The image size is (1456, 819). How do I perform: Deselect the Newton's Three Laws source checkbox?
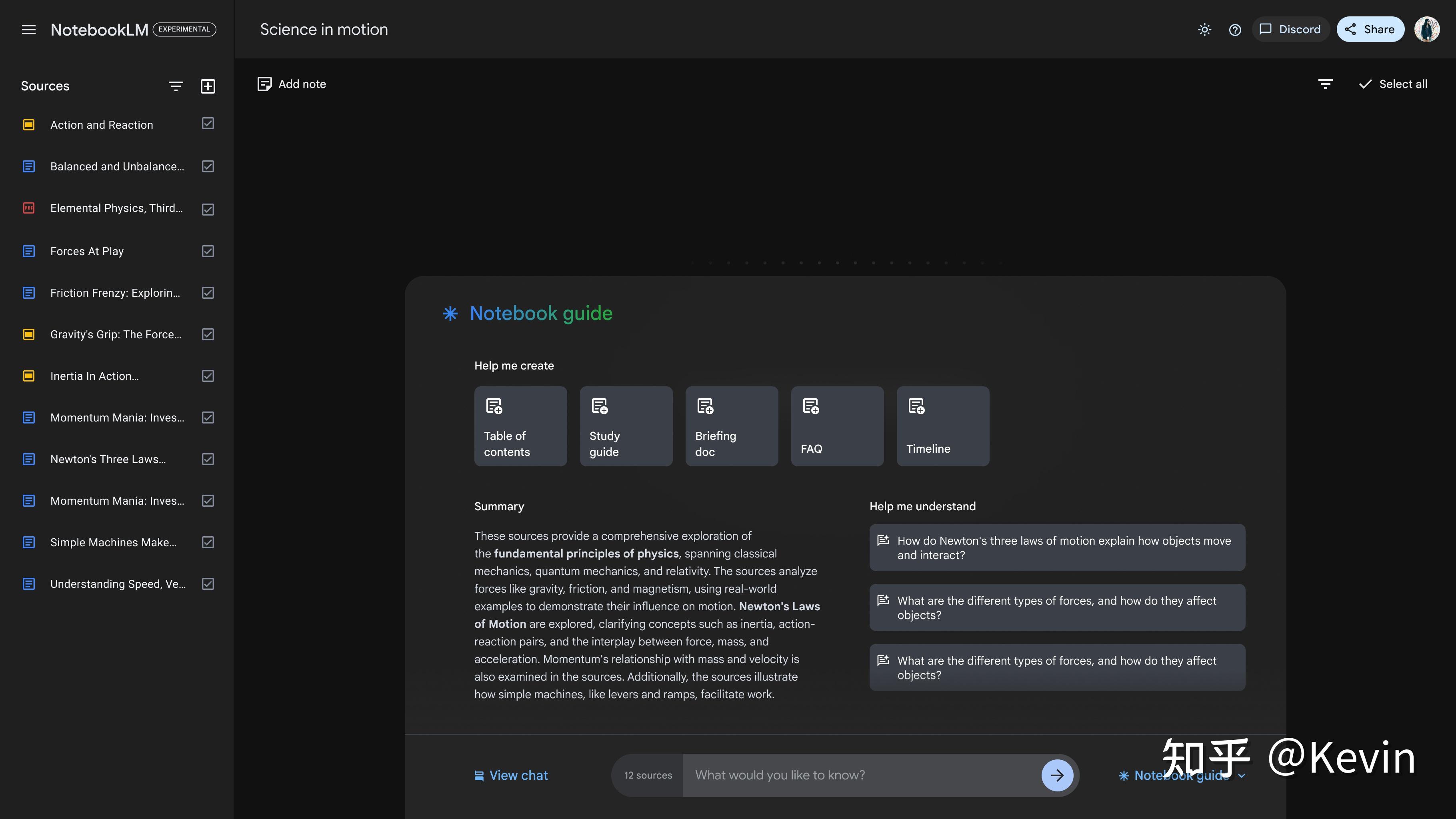point(208,459)
